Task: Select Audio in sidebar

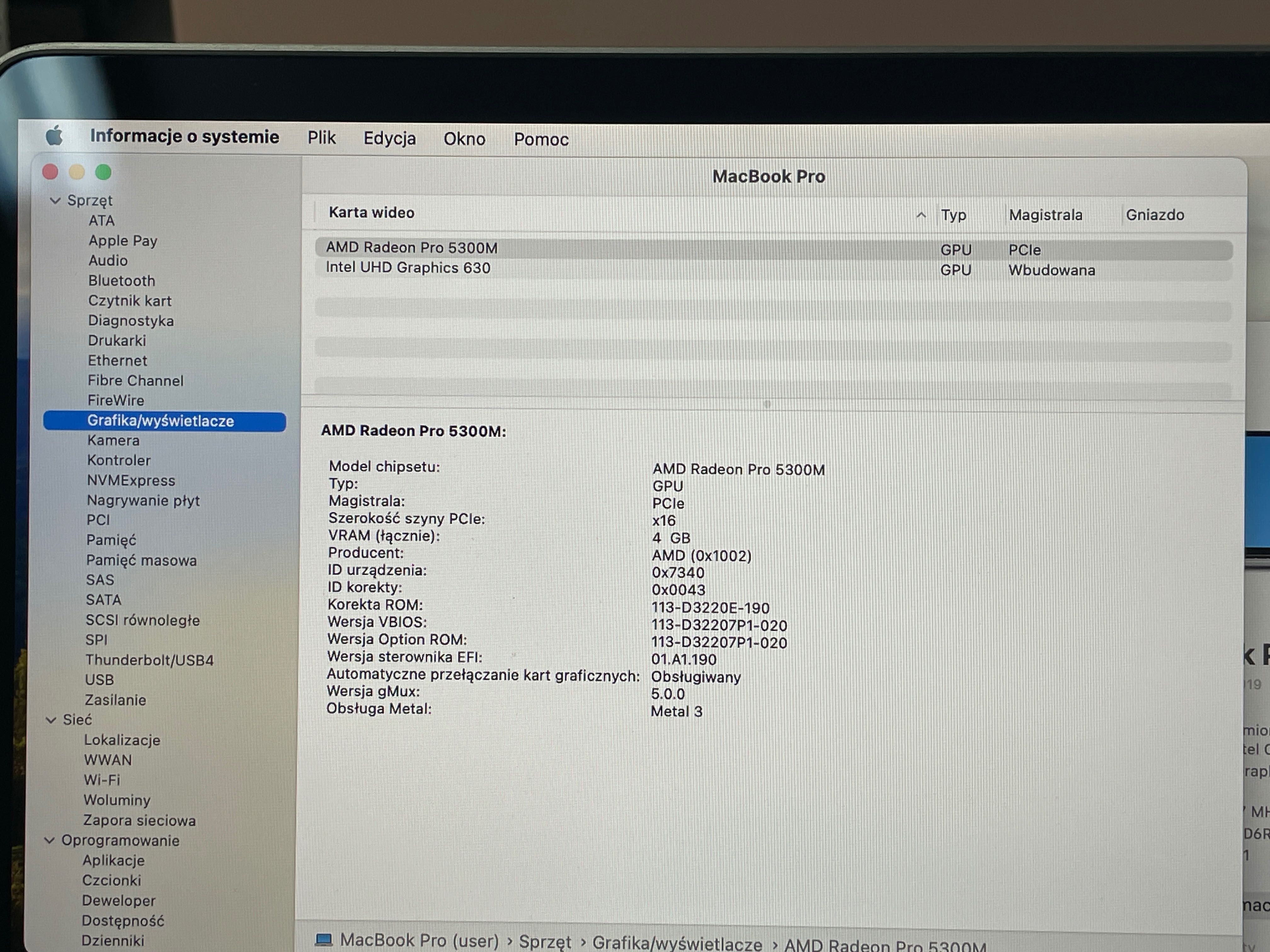Action: pyautogui.click(x=108, y=261)
